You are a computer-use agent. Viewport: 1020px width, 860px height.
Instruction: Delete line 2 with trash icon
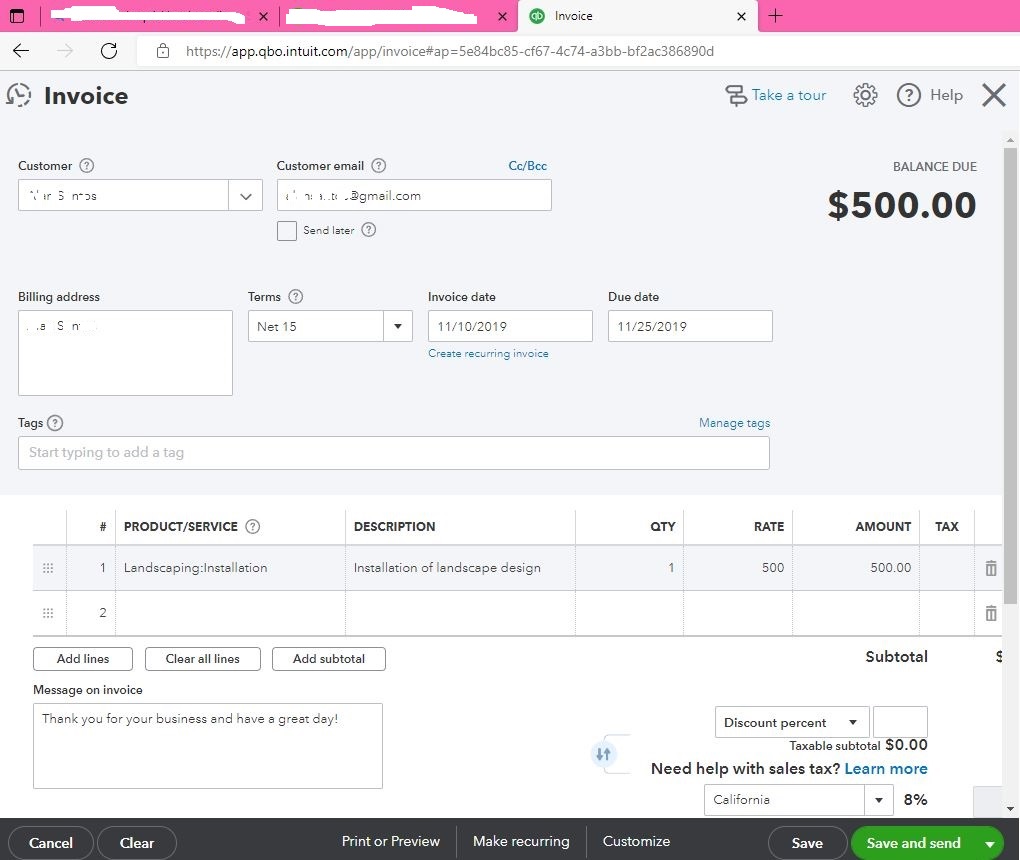point(991,613)
